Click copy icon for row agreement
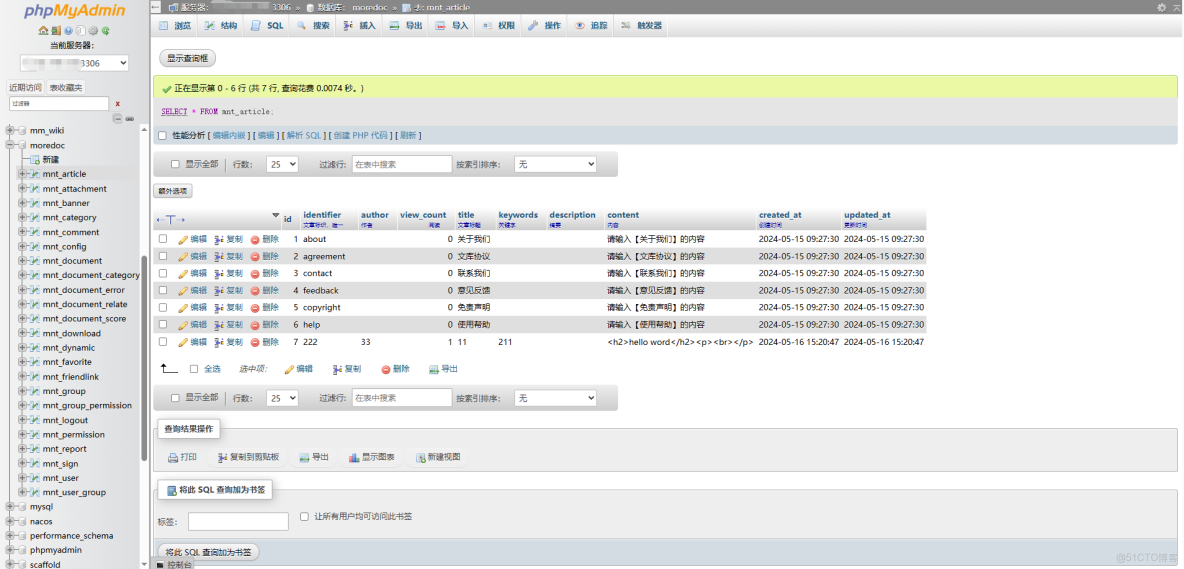Viewport: 1184px width, 569px height. (x=219, y=257)
